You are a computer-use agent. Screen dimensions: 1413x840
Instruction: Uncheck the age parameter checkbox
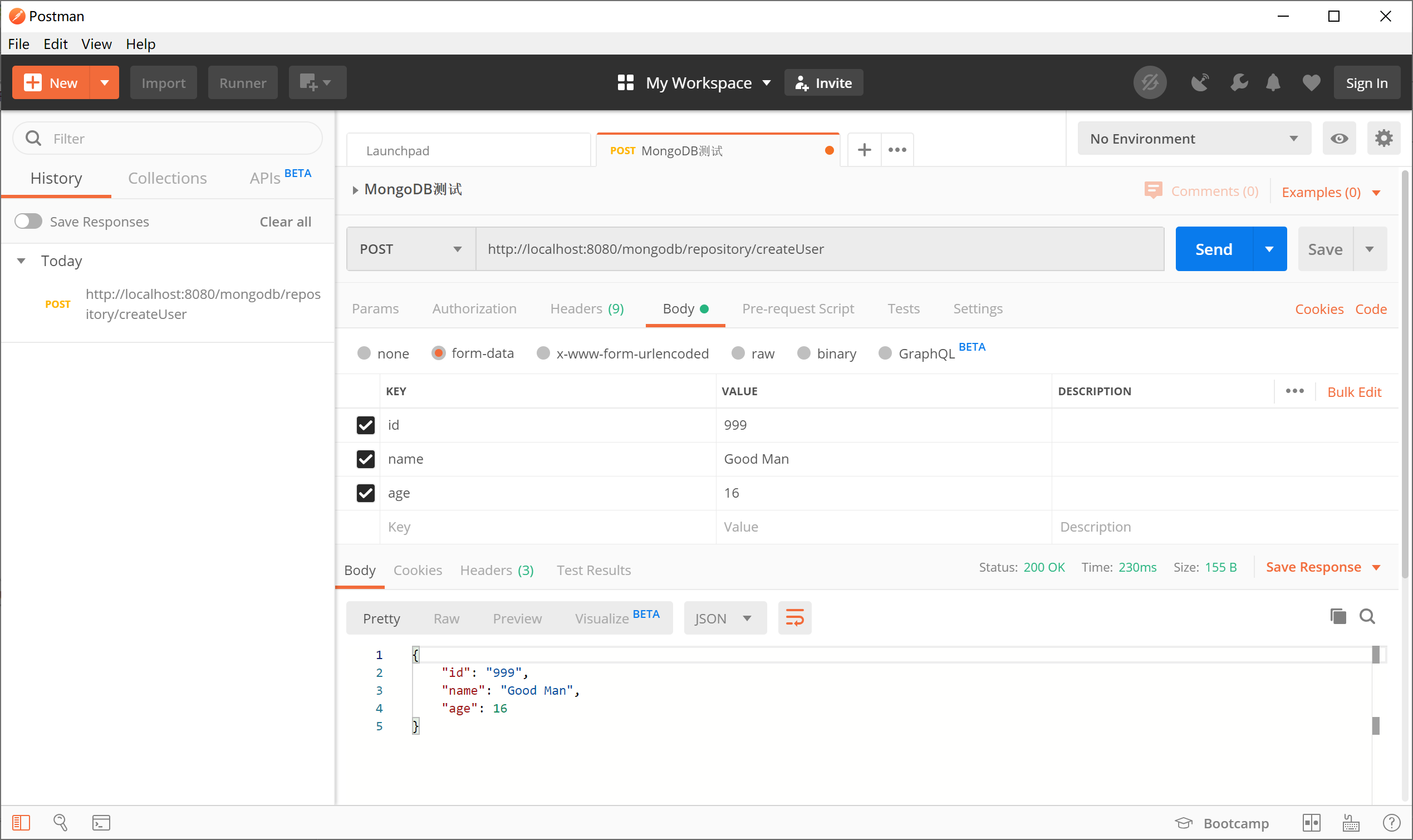click(x=366, y=493)
